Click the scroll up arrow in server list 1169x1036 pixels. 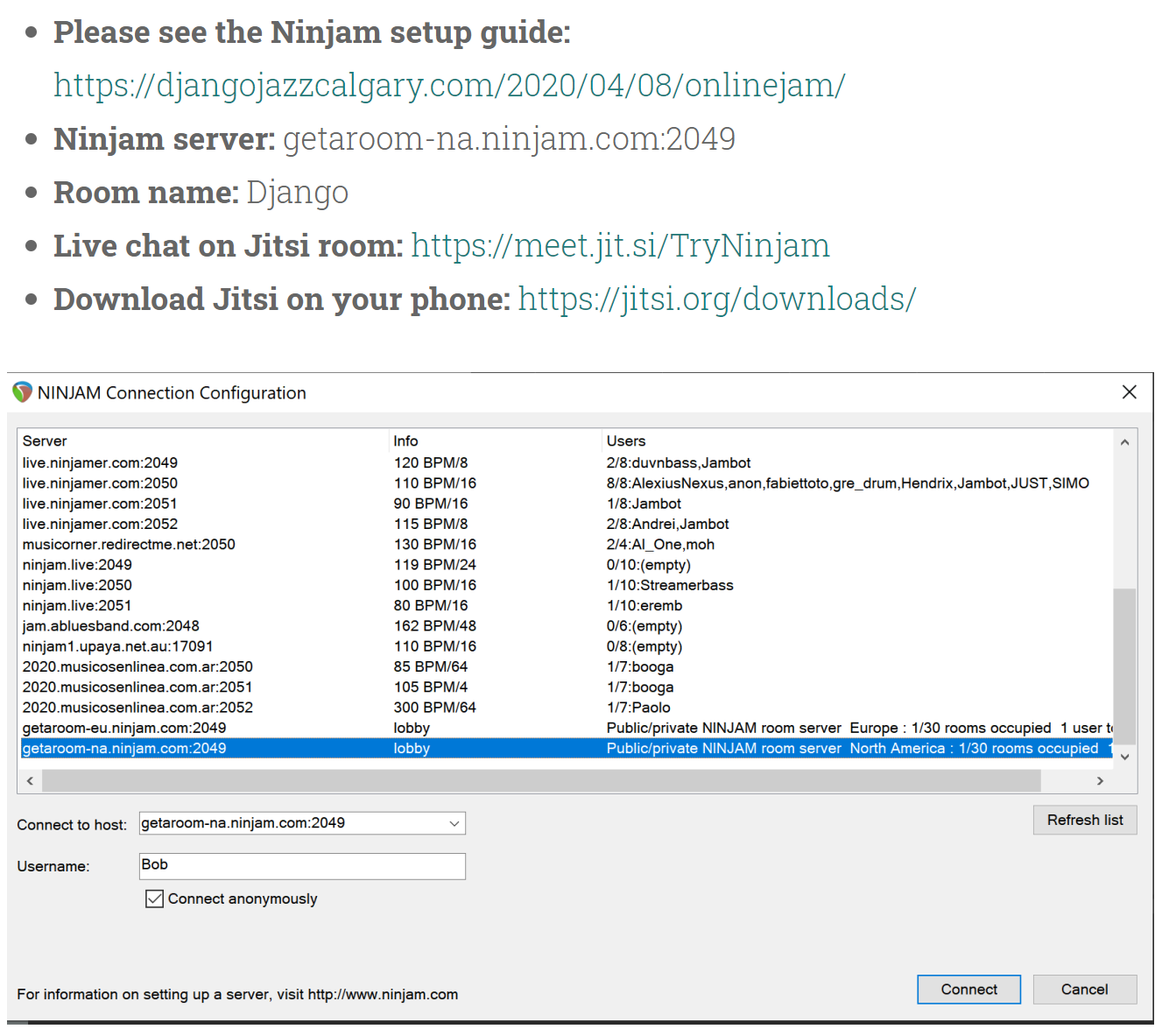pos(1124,442)
